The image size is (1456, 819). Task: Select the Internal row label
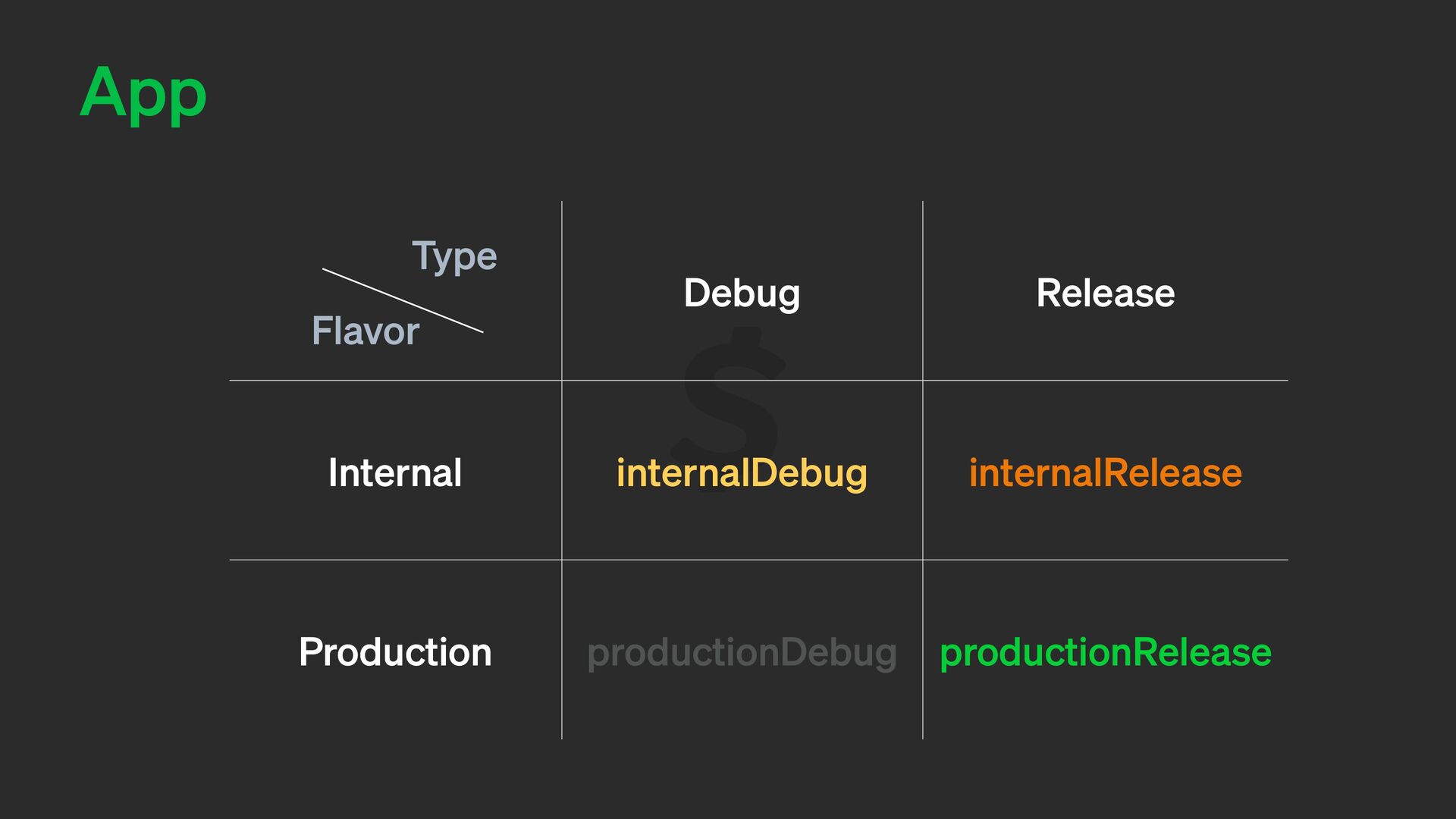coord(394,473)
